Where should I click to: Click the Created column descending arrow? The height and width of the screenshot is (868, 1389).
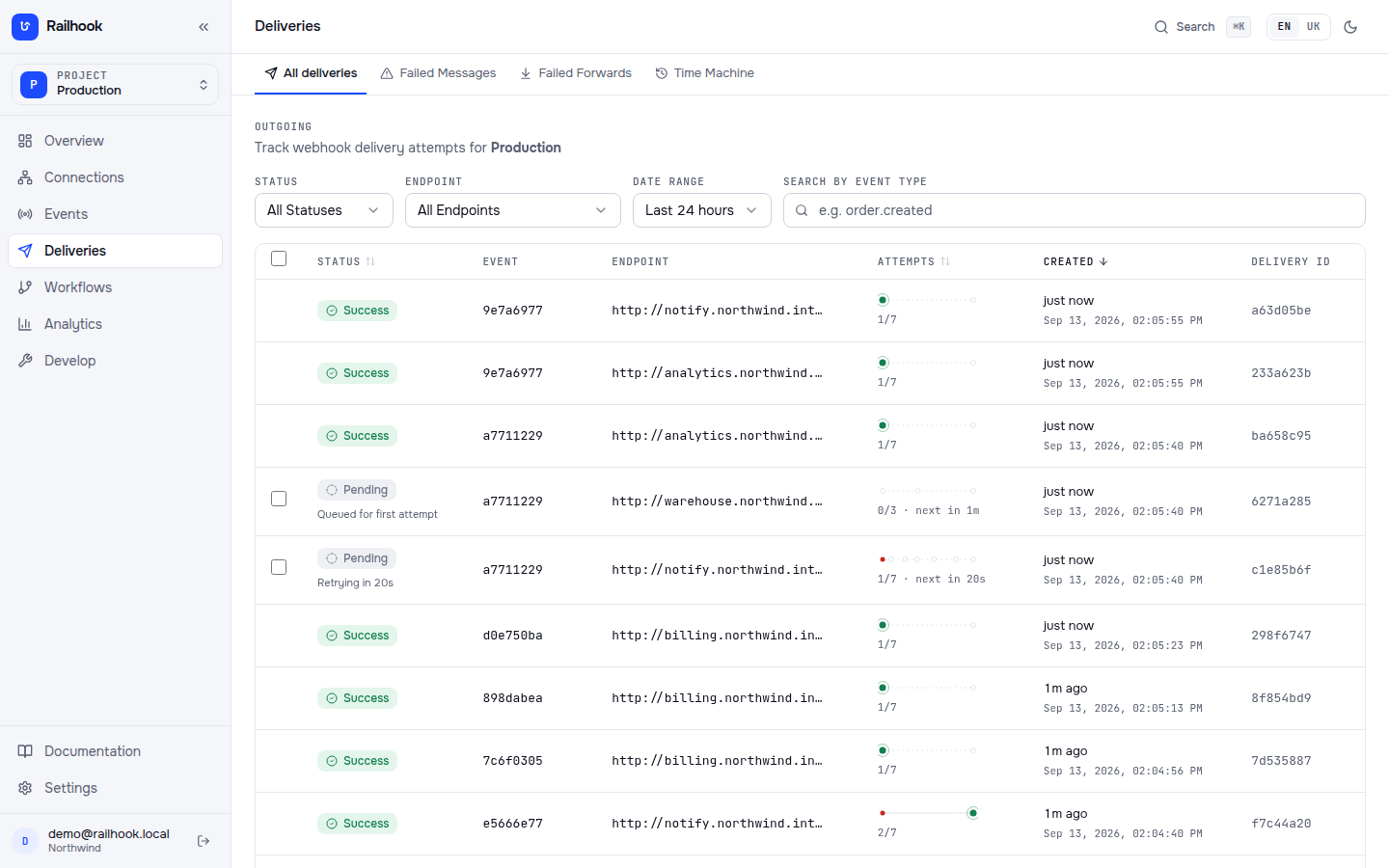tap(1103, 261)
